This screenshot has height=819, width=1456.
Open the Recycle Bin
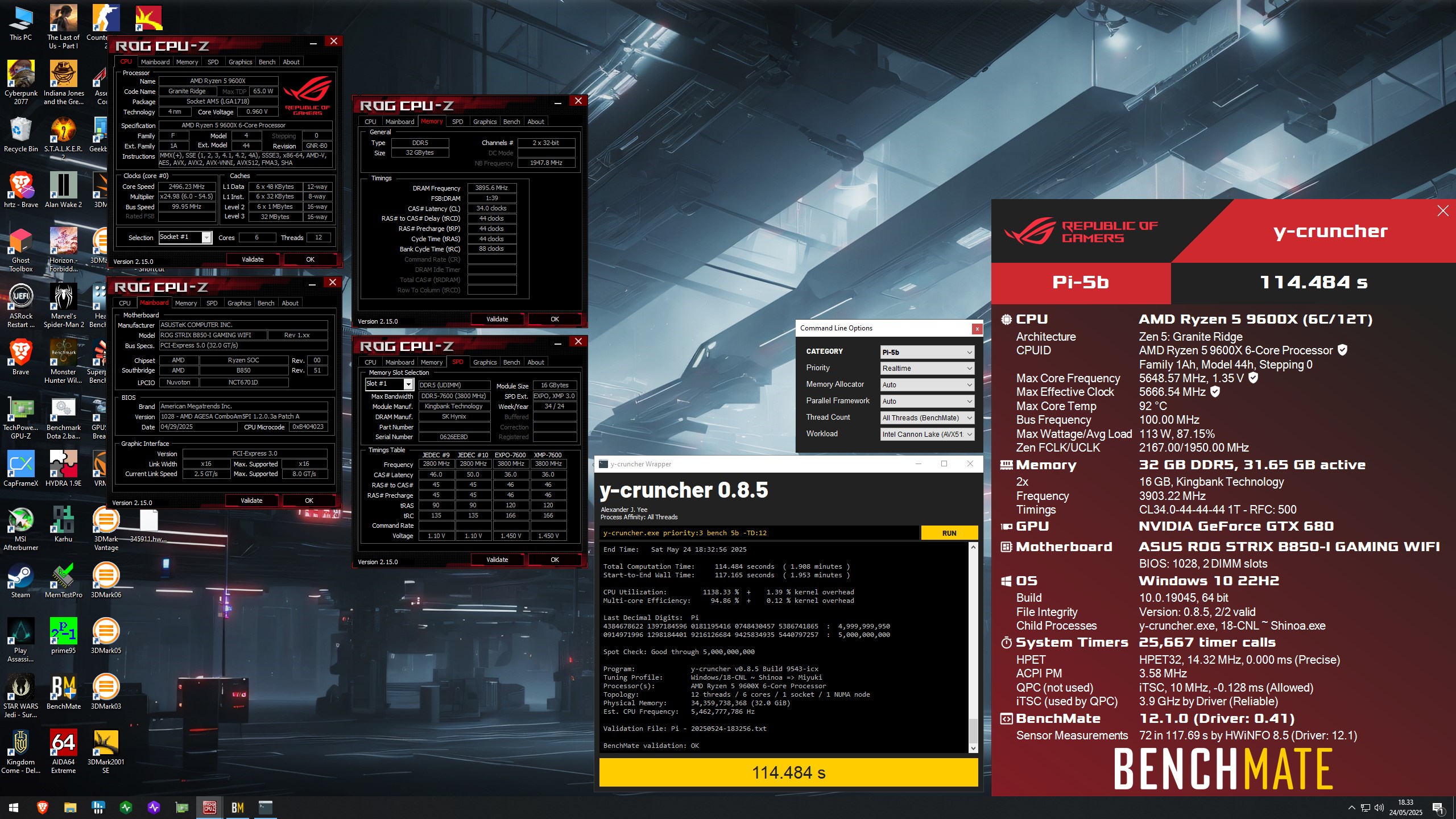pos(20,135)
